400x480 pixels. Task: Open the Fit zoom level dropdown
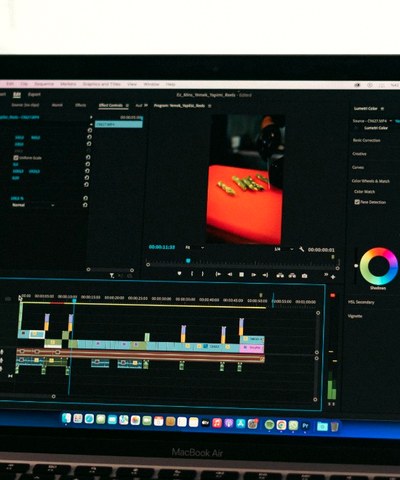click(194, 247)
